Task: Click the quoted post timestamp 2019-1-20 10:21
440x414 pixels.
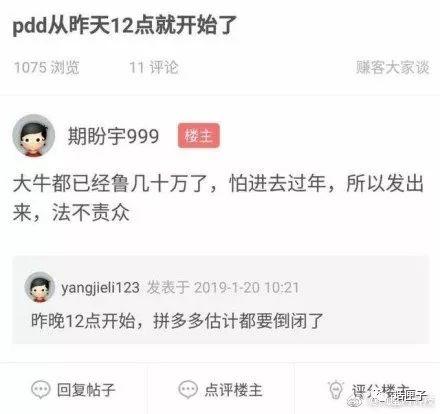Action: pos(246,288)
